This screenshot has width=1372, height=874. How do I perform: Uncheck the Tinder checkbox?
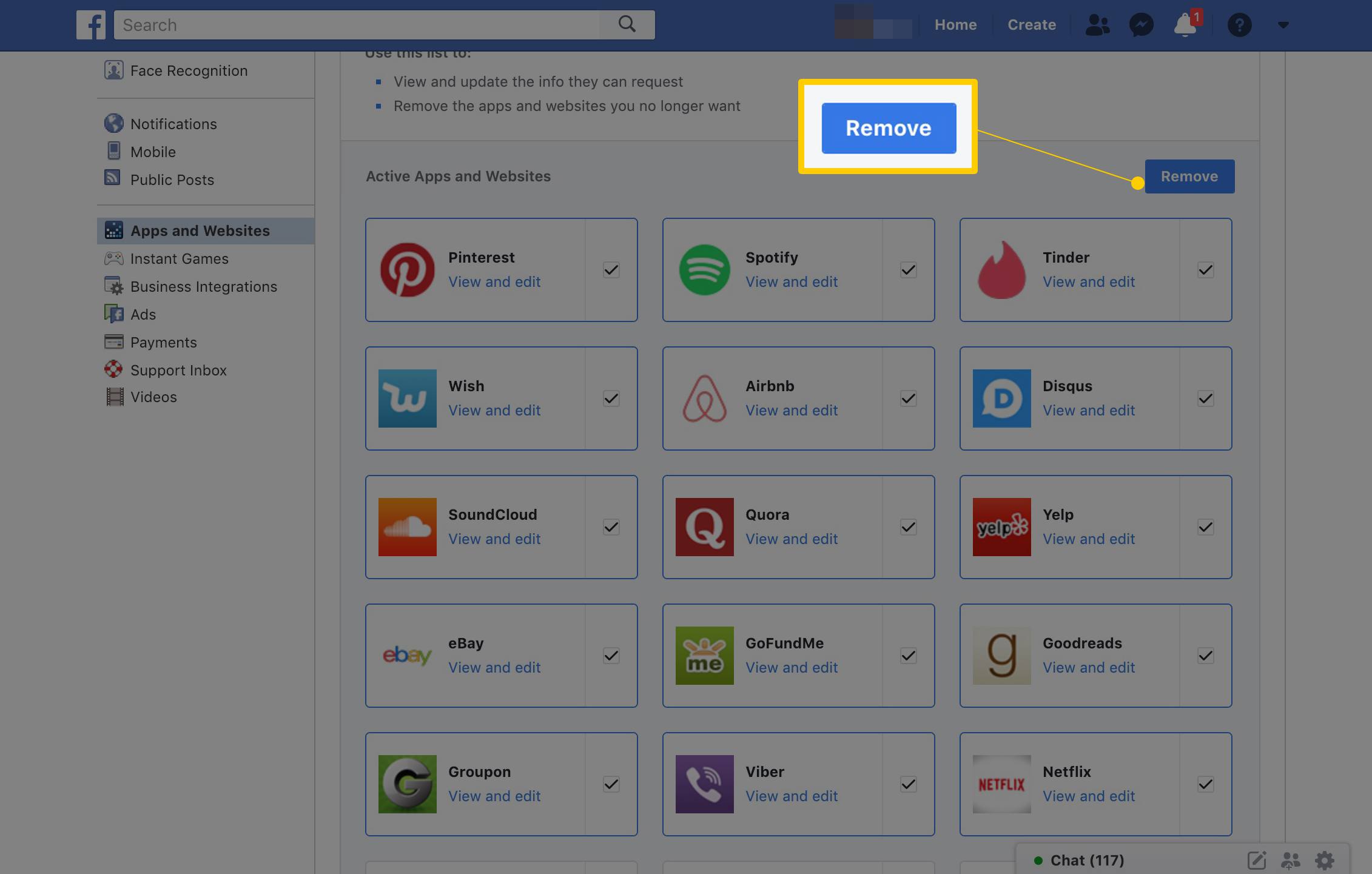pos(1206,270)
